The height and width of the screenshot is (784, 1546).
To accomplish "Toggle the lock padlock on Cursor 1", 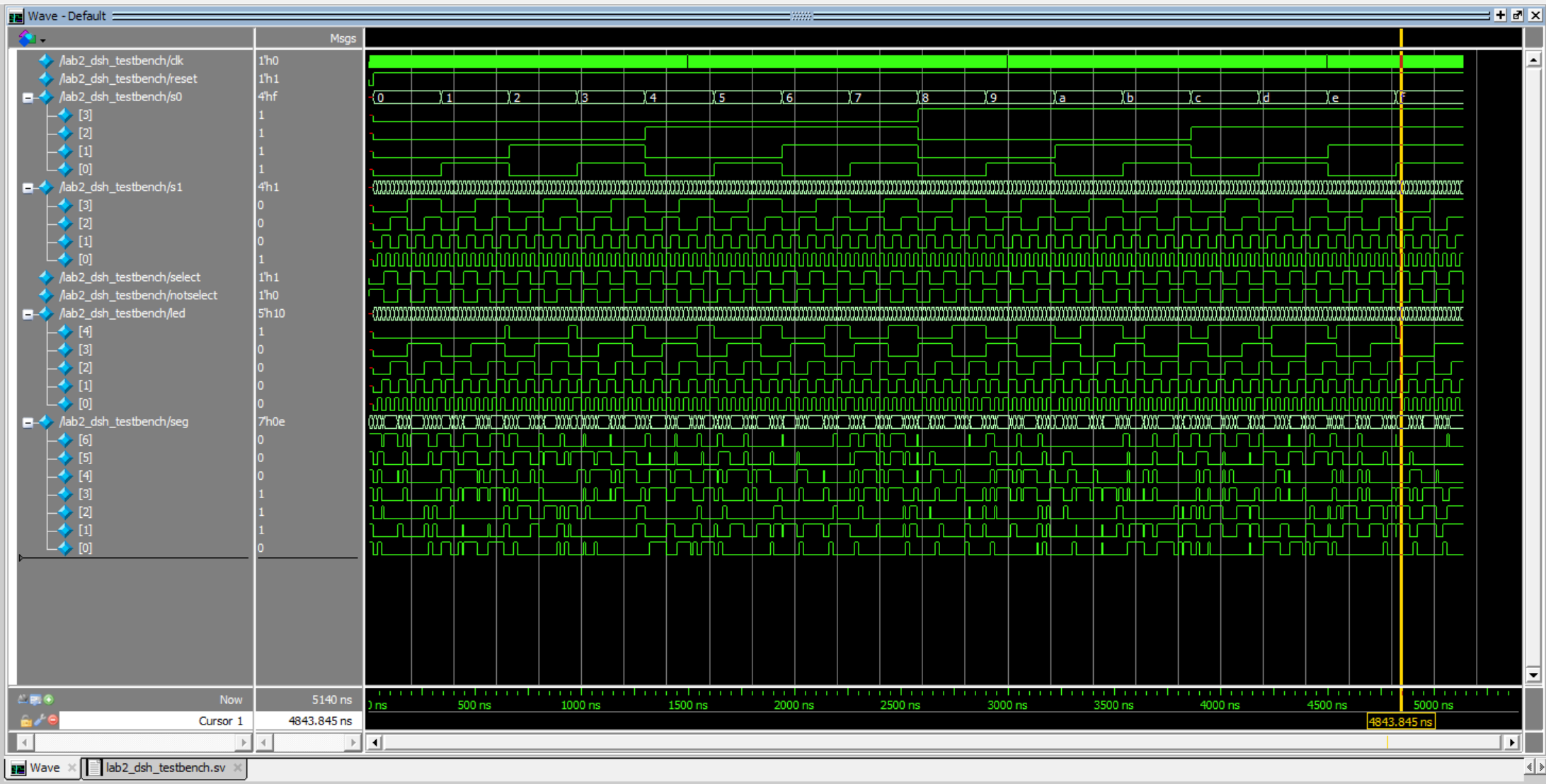I will (x=26, y=722).
